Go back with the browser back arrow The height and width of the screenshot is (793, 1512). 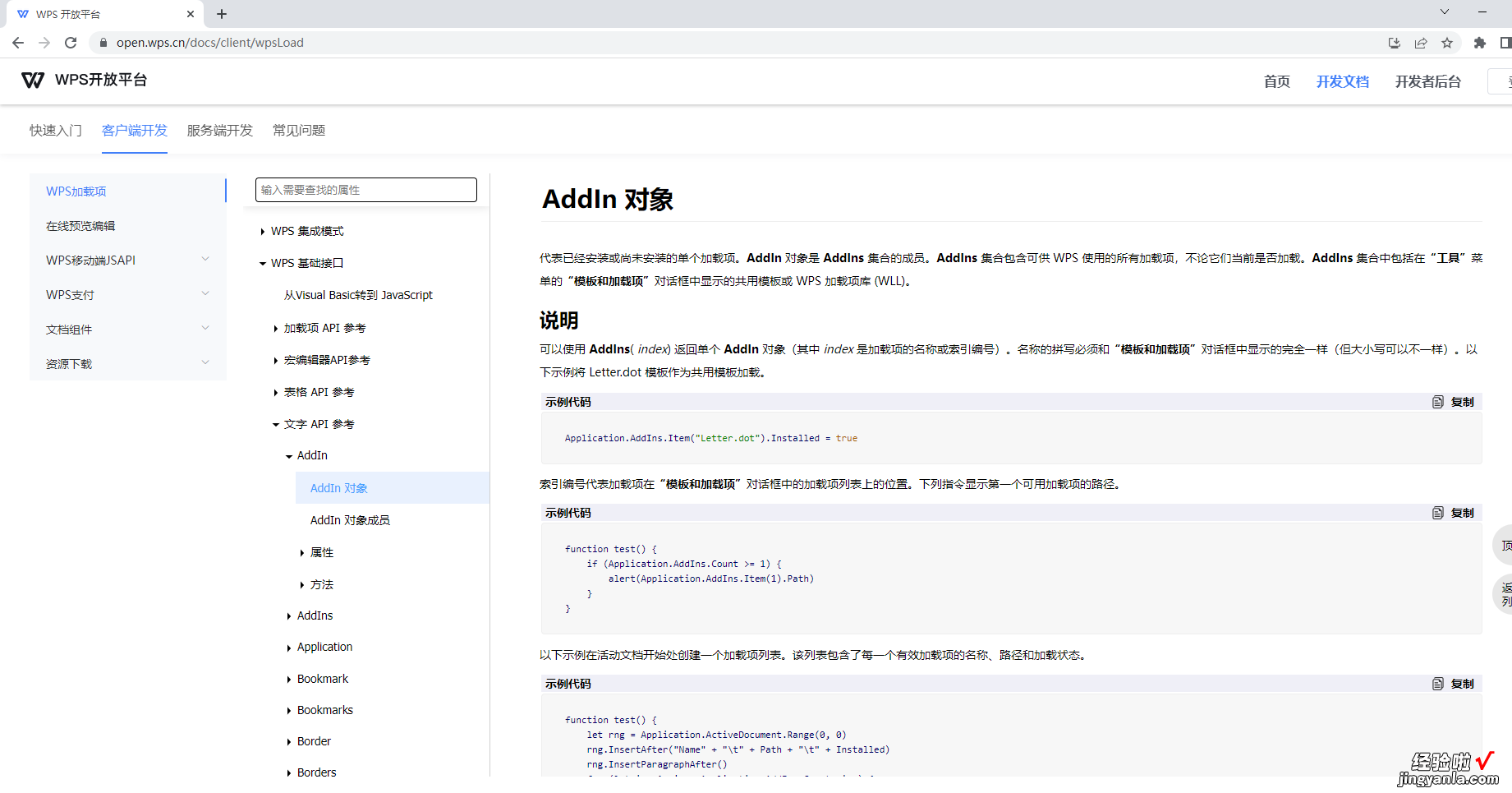pos(18,43)
